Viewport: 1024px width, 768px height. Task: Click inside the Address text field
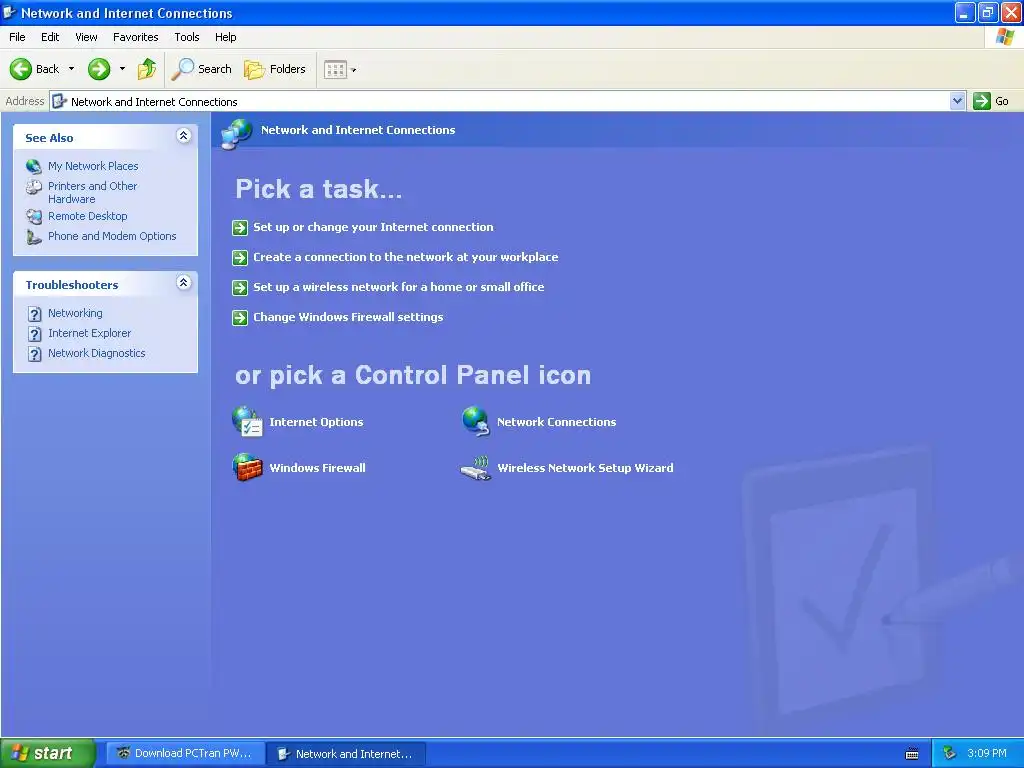click(500, 101)
